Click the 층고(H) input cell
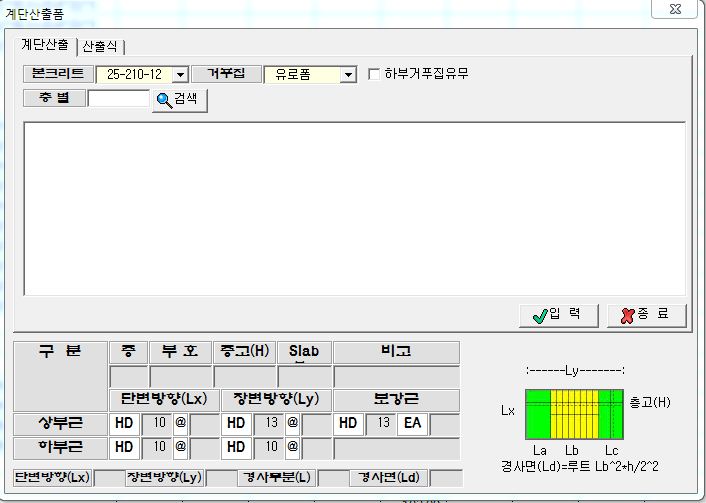 point(244,376)
